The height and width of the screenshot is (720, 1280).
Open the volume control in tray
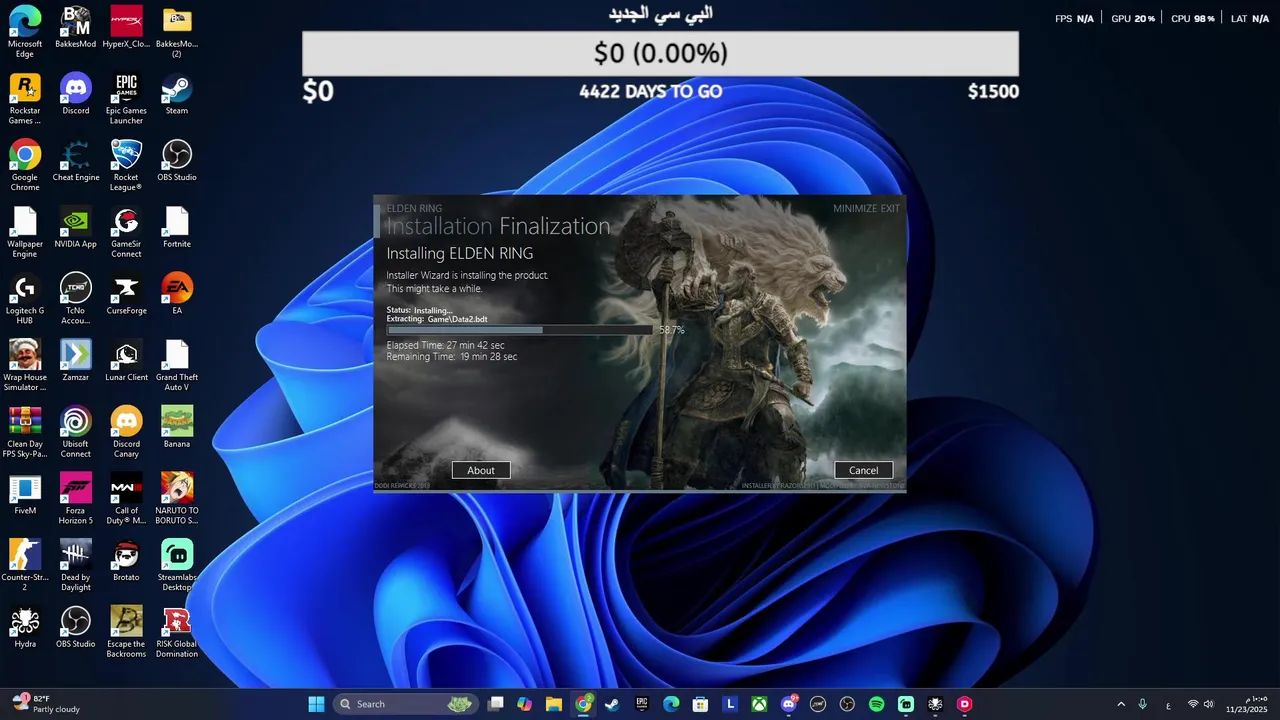(1209, 704)
